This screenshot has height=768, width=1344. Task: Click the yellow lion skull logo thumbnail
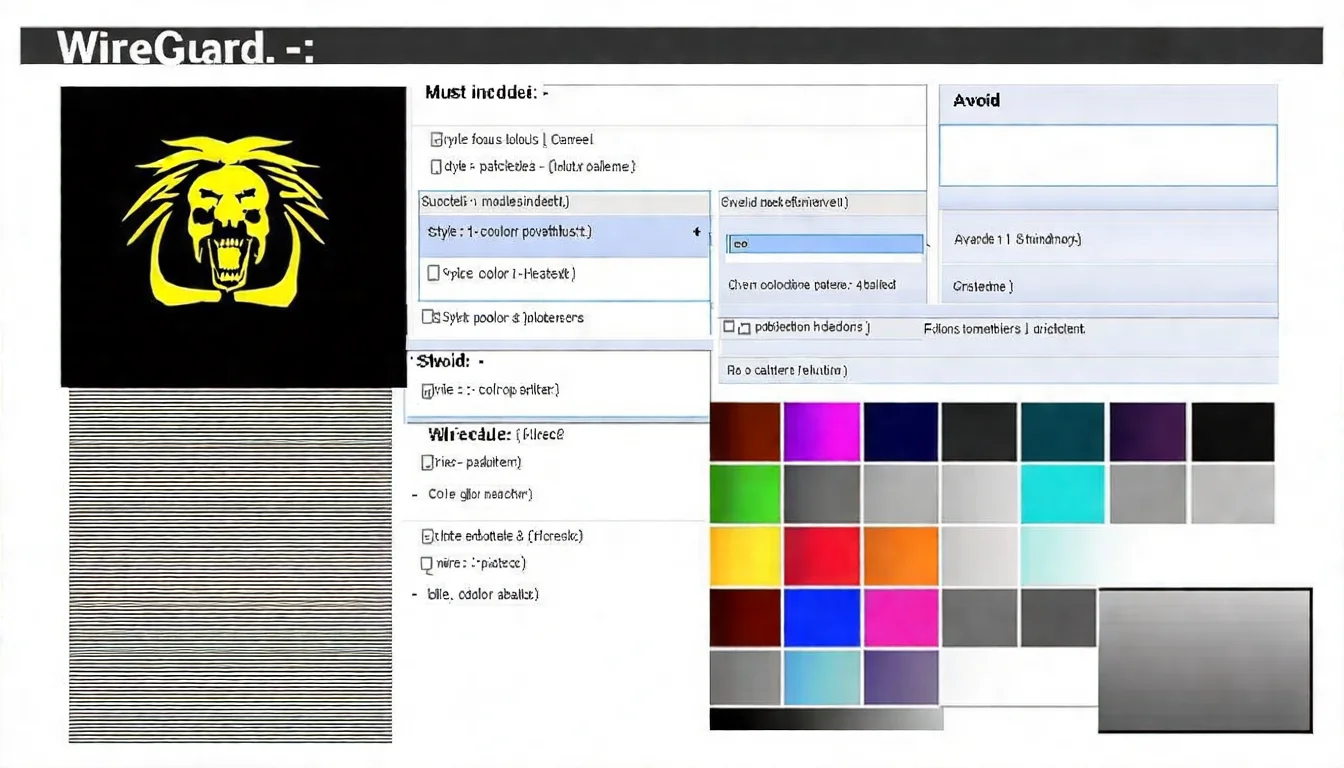tap(233, 236)
